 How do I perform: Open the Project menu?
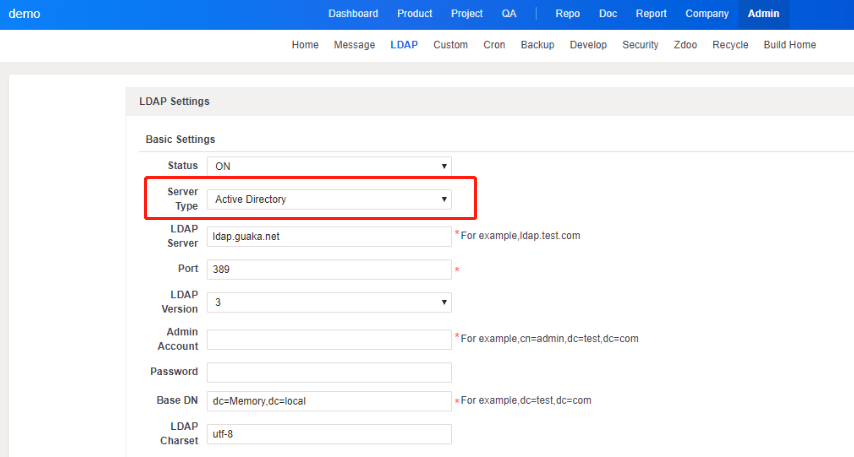[x=466, y=14]
